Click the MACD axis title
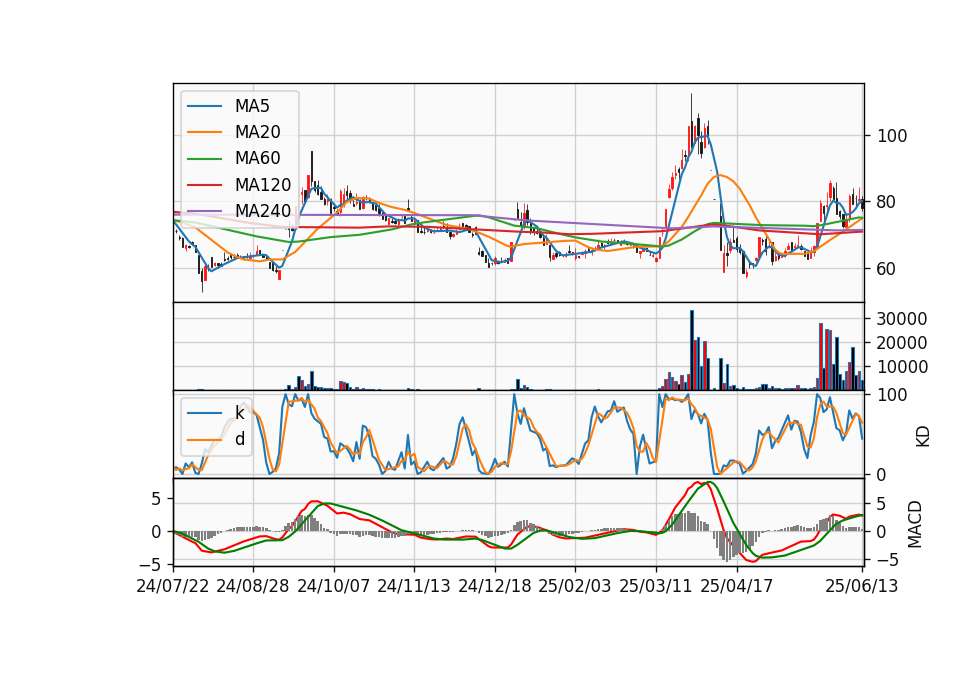This screenshot has width=960, height=690. pos(915,524)
